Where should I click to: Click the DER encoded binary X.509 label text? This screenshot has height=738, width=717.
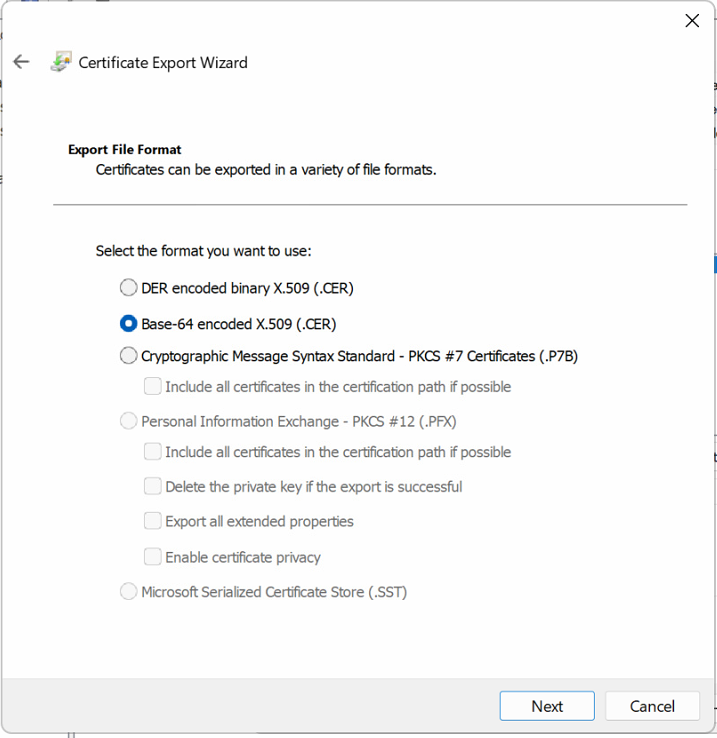pos(247,288)
